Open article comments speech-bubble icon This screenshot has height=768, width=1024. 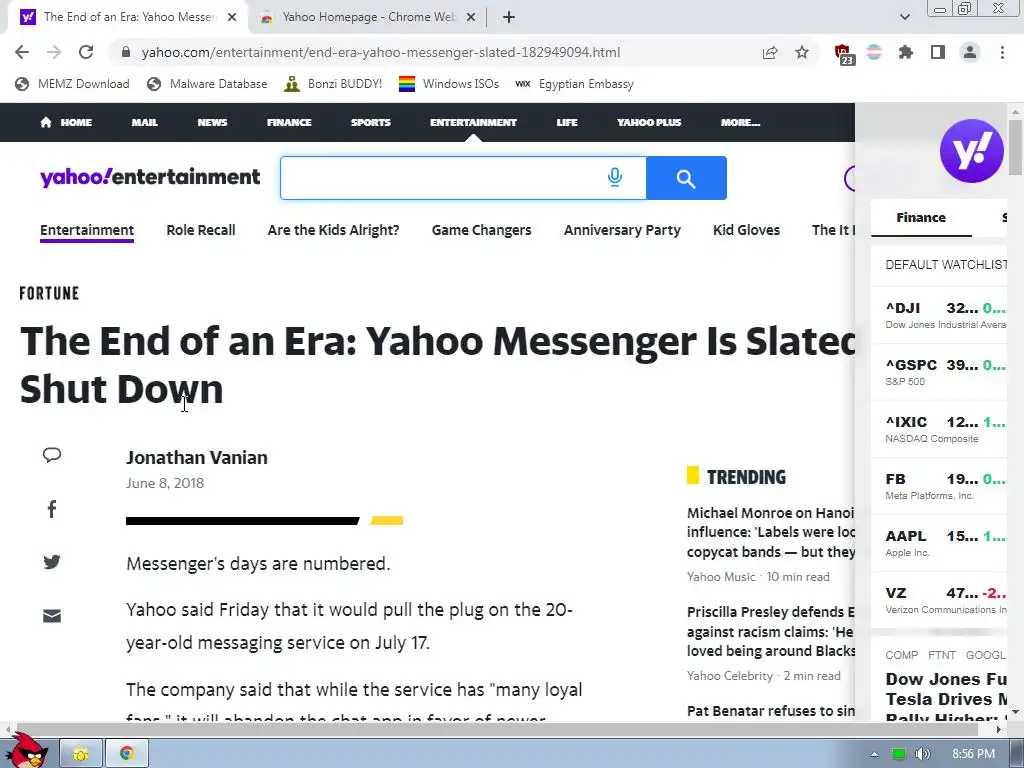52,455
